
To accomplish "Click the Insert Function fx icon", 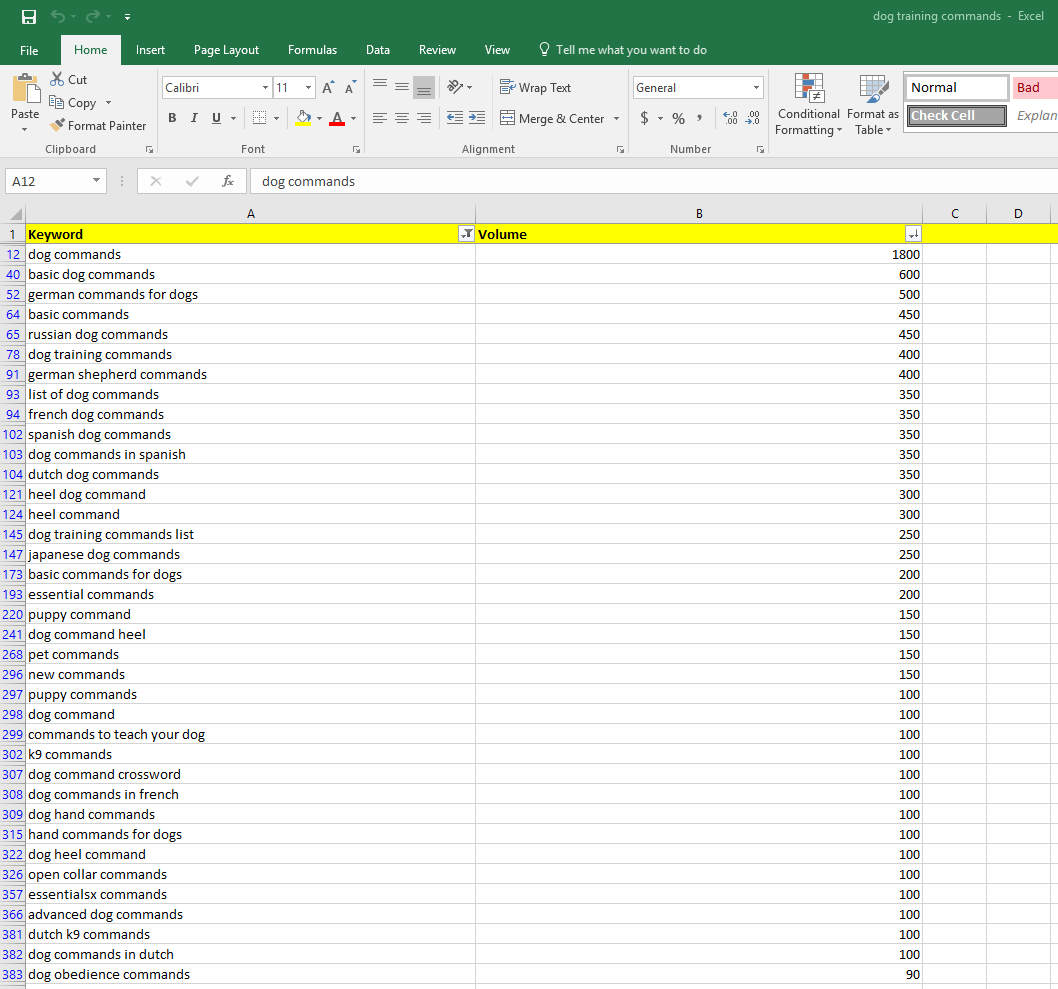I will (228, 181).
